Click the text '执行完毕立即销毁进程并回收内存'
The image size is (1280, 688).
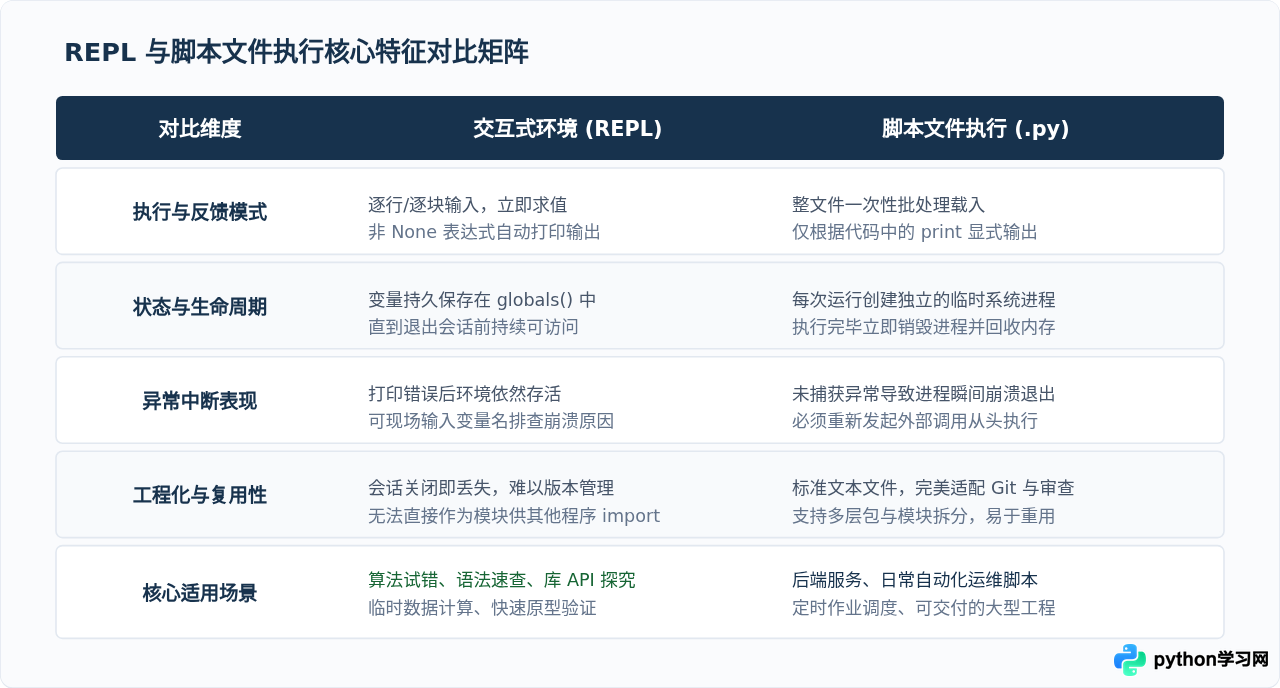pos(924,327)
